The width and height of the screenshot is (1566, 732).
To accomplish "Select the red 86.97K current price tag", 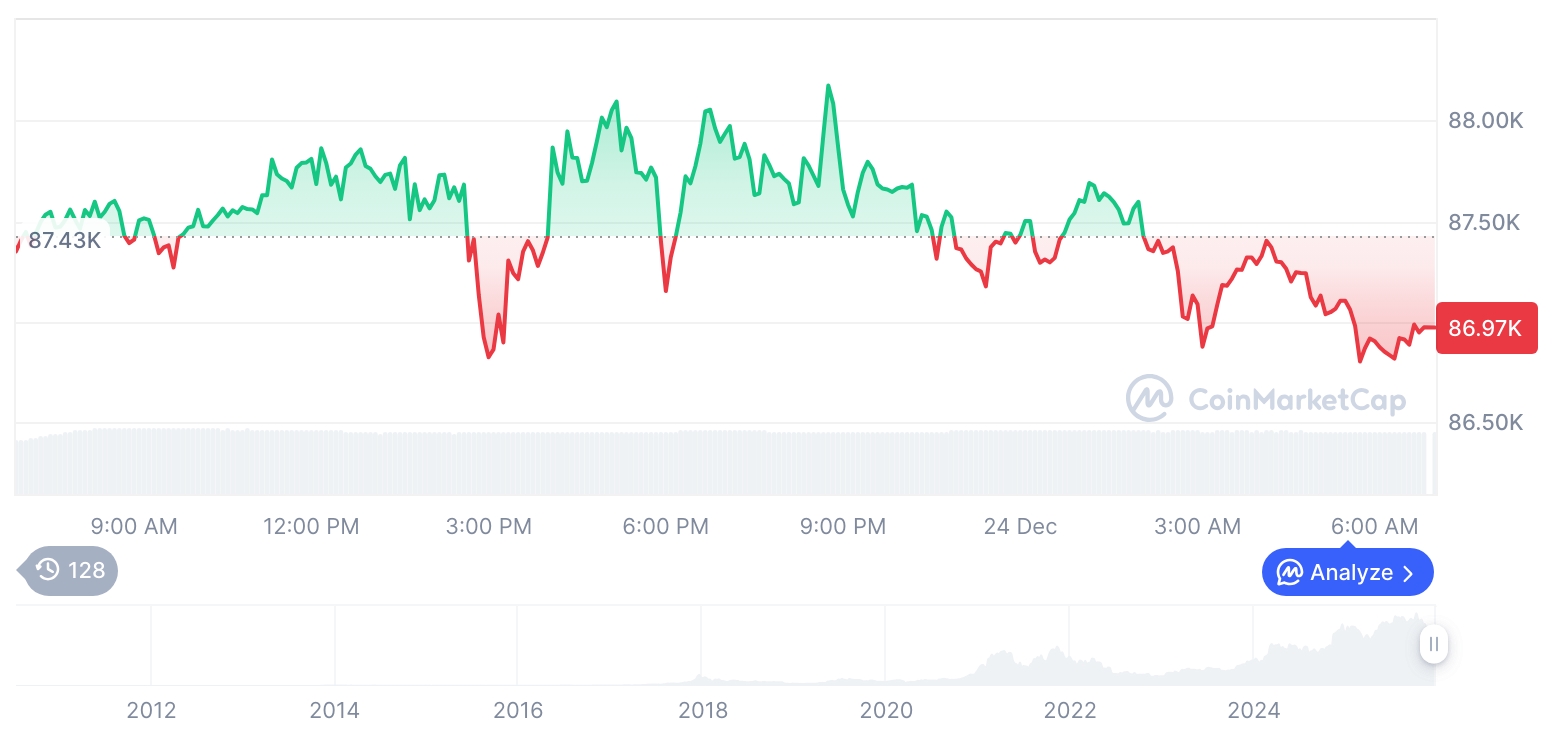I will coord(1486,327).
